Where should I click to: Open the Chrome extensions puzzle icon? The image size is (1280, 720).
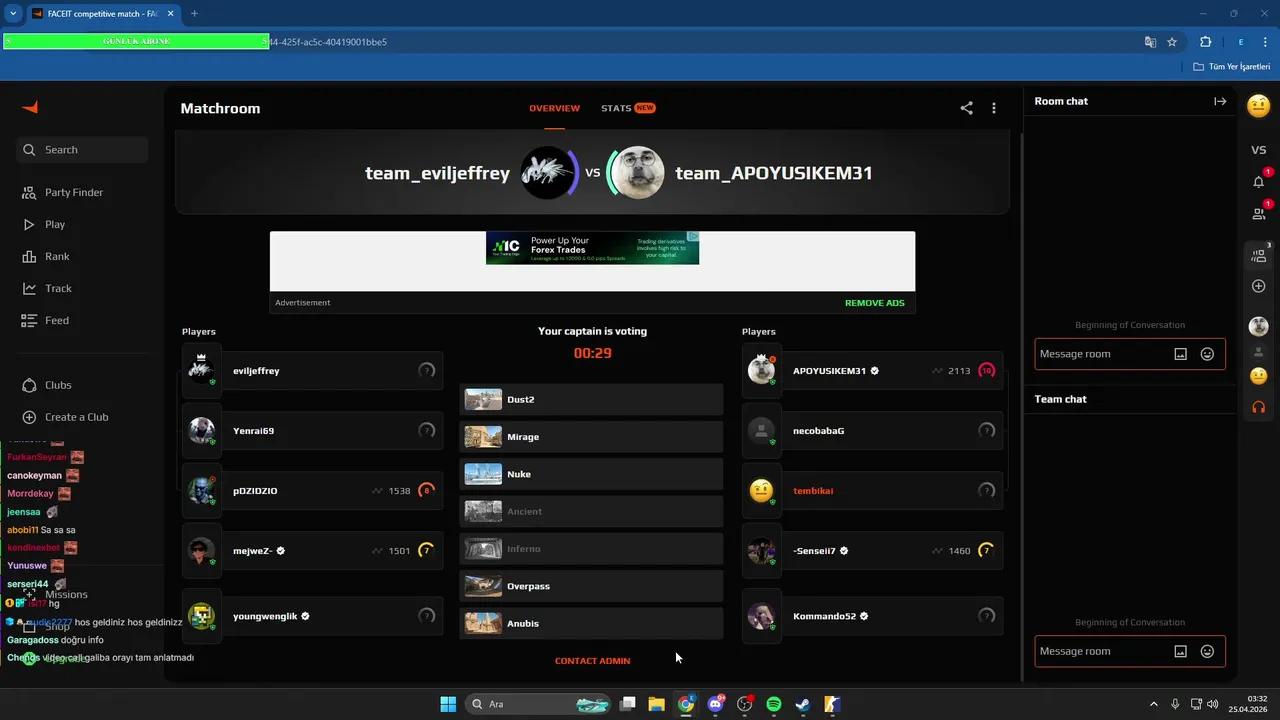point(1205,42)
